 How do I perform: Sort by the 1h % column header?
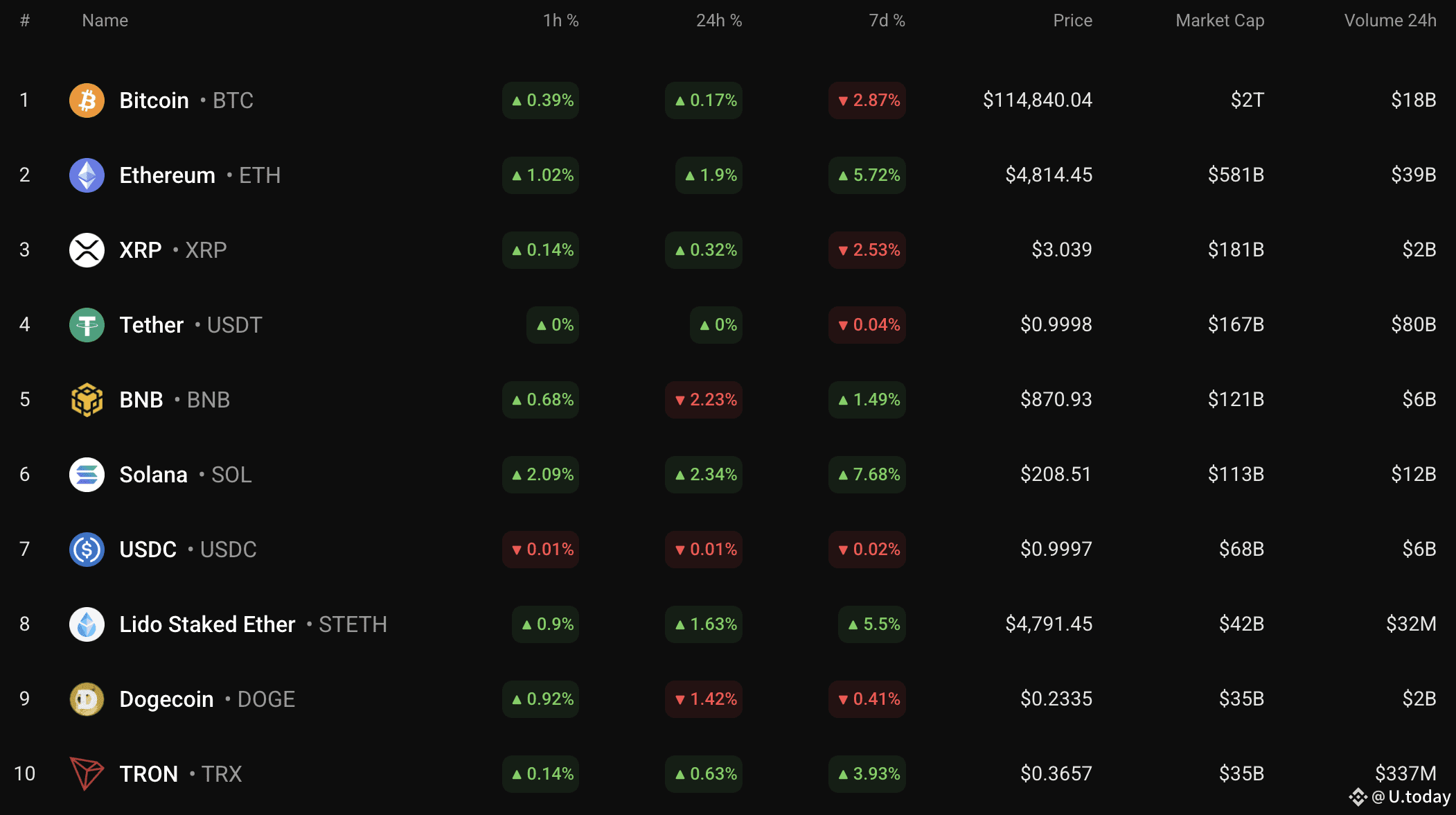tap(560, 21)
